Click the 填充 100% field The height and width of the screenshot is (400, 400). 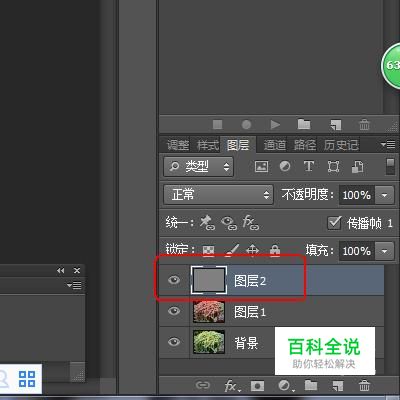(x=357, y=251)
